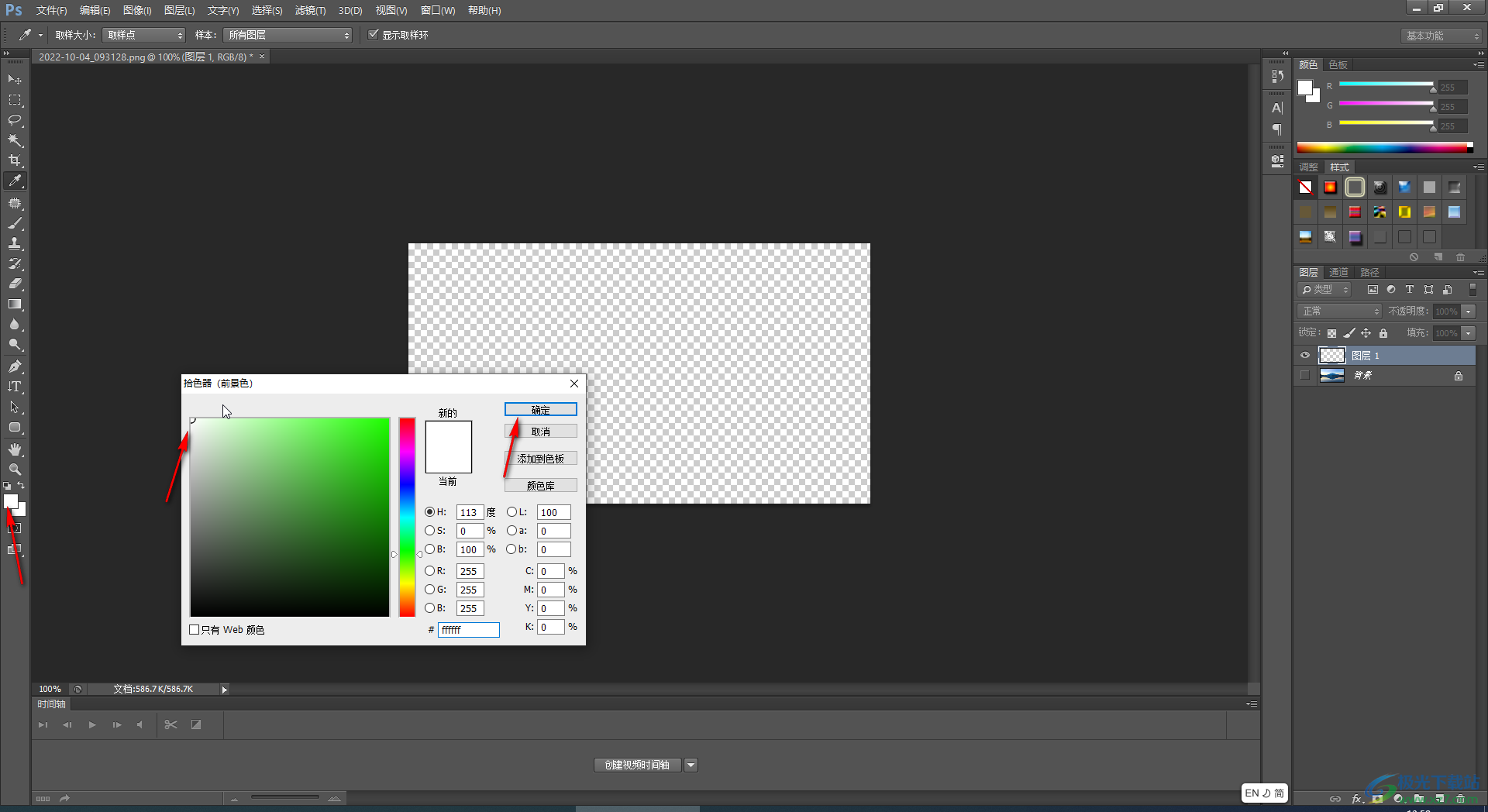Image resolution: width=1488 pixels, height=812 pixels.
Task: Select the R red radio button
Action: [429, 571]
